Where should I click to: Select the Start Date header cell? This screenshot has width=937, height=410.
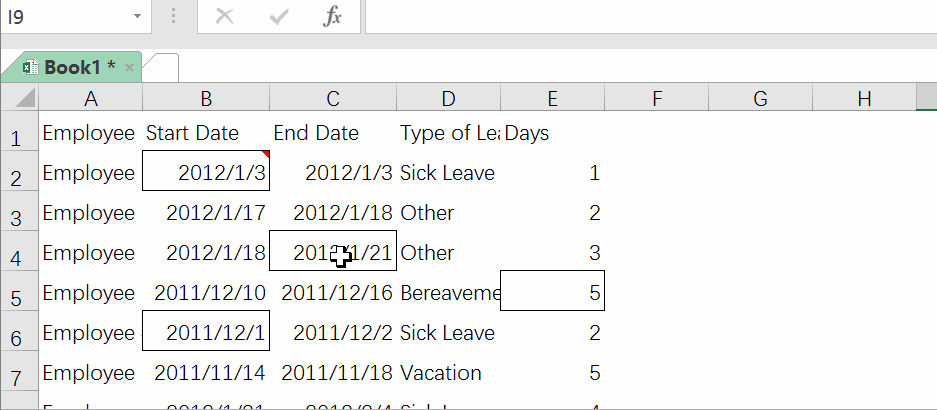click(206, 133)
